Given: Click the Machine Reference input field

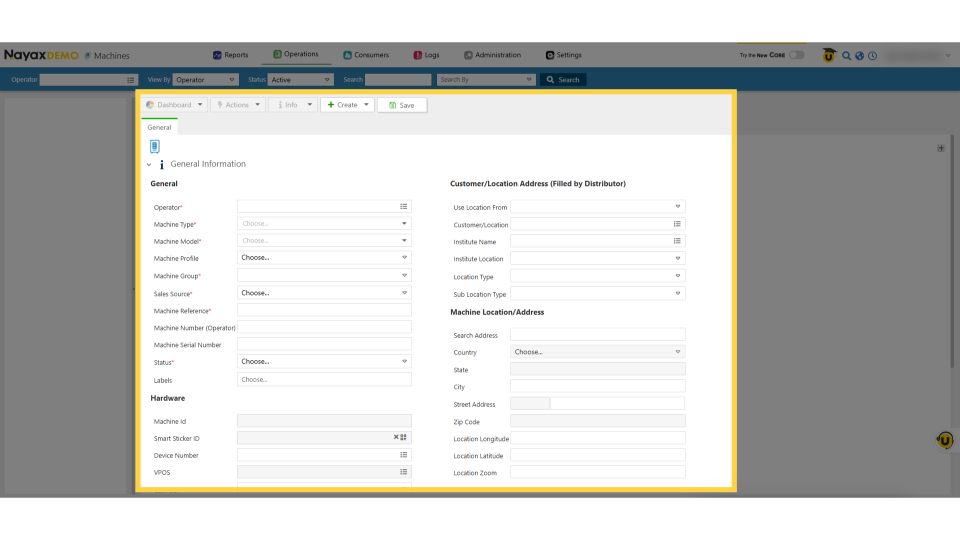Looking at the screenshot, I should tap(324, 310).
